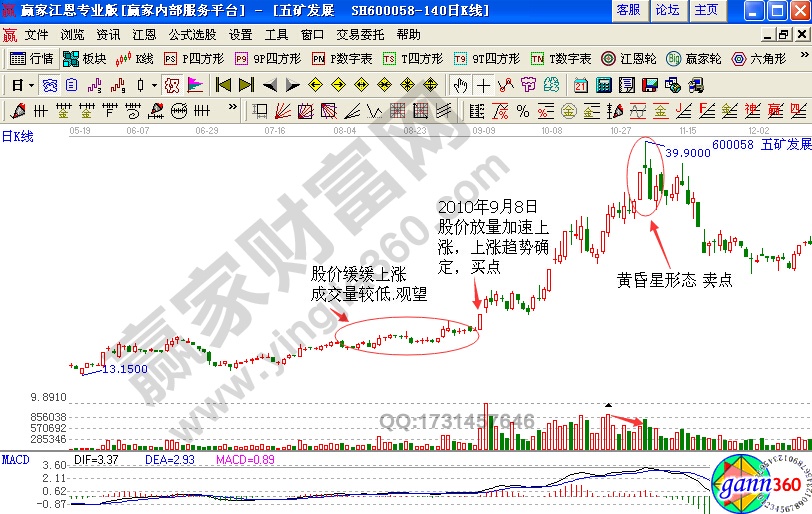Click the 客服 button in title bar
812x514 pixels.
point(628,10)
